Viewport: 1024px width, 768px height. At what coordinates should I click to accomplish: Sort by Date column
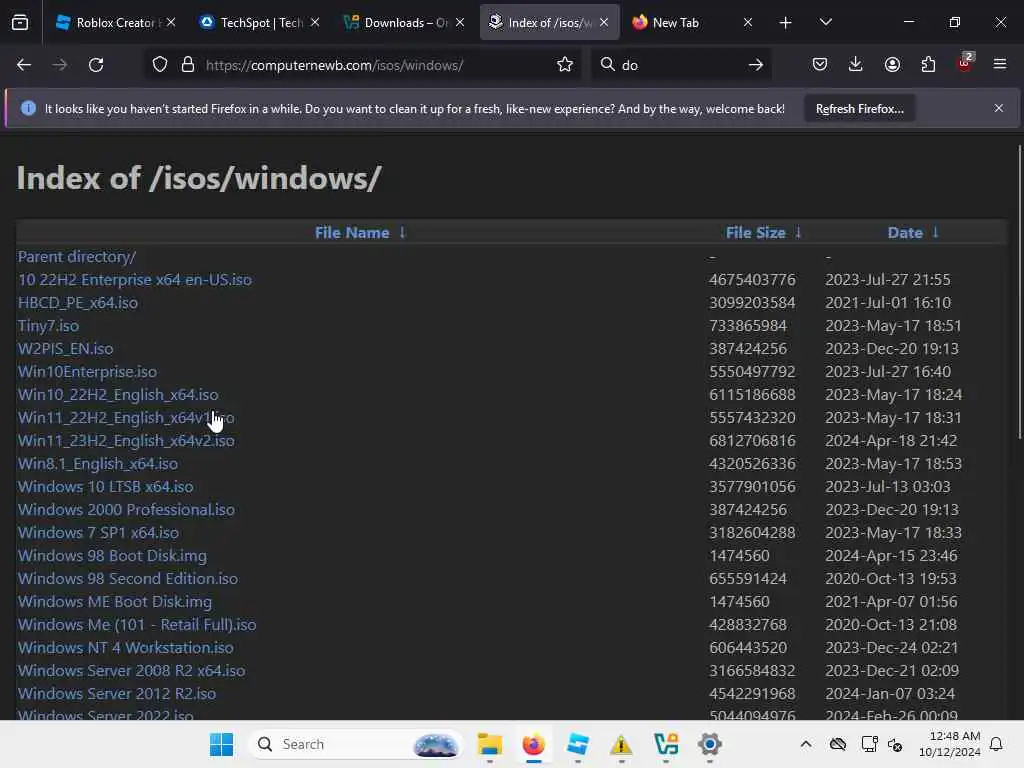tap(905, 233)
